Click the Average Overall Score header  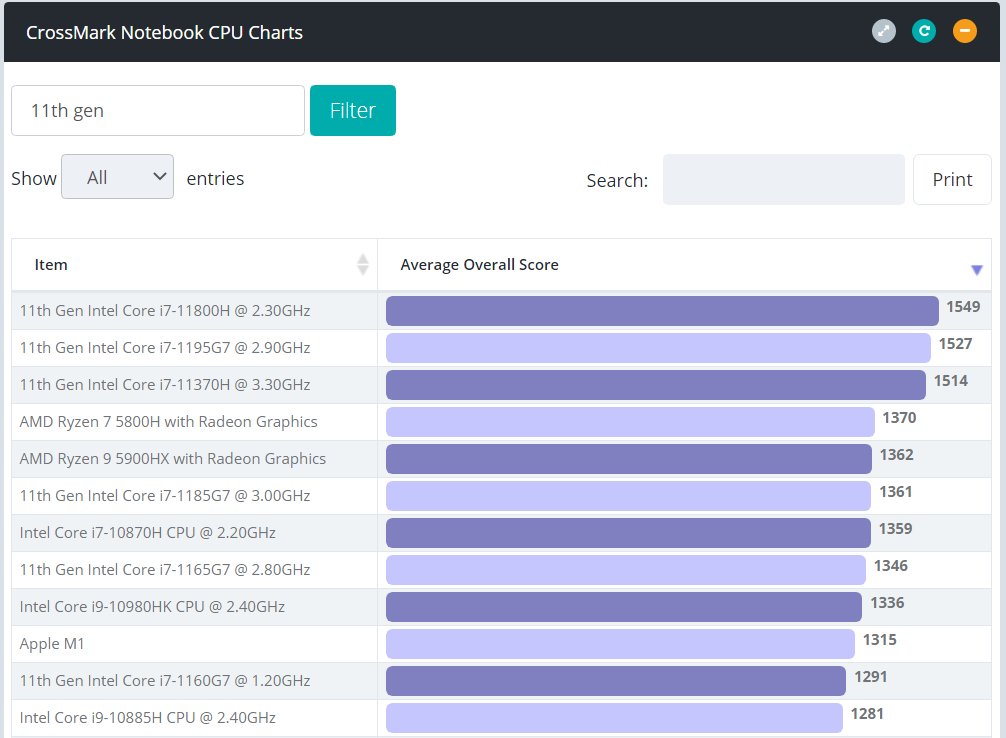685,264
